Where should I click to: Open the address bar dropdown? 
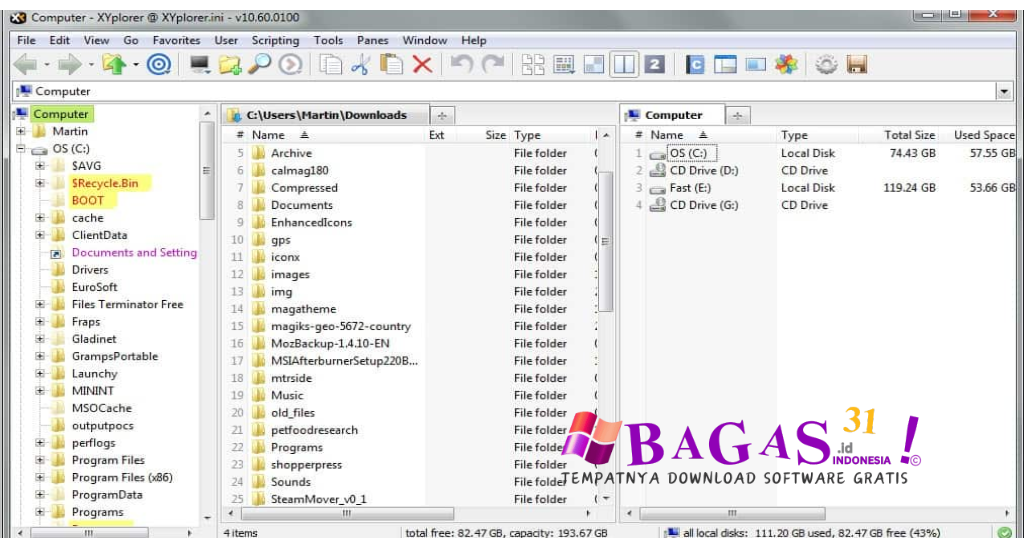coord(1004,91)
